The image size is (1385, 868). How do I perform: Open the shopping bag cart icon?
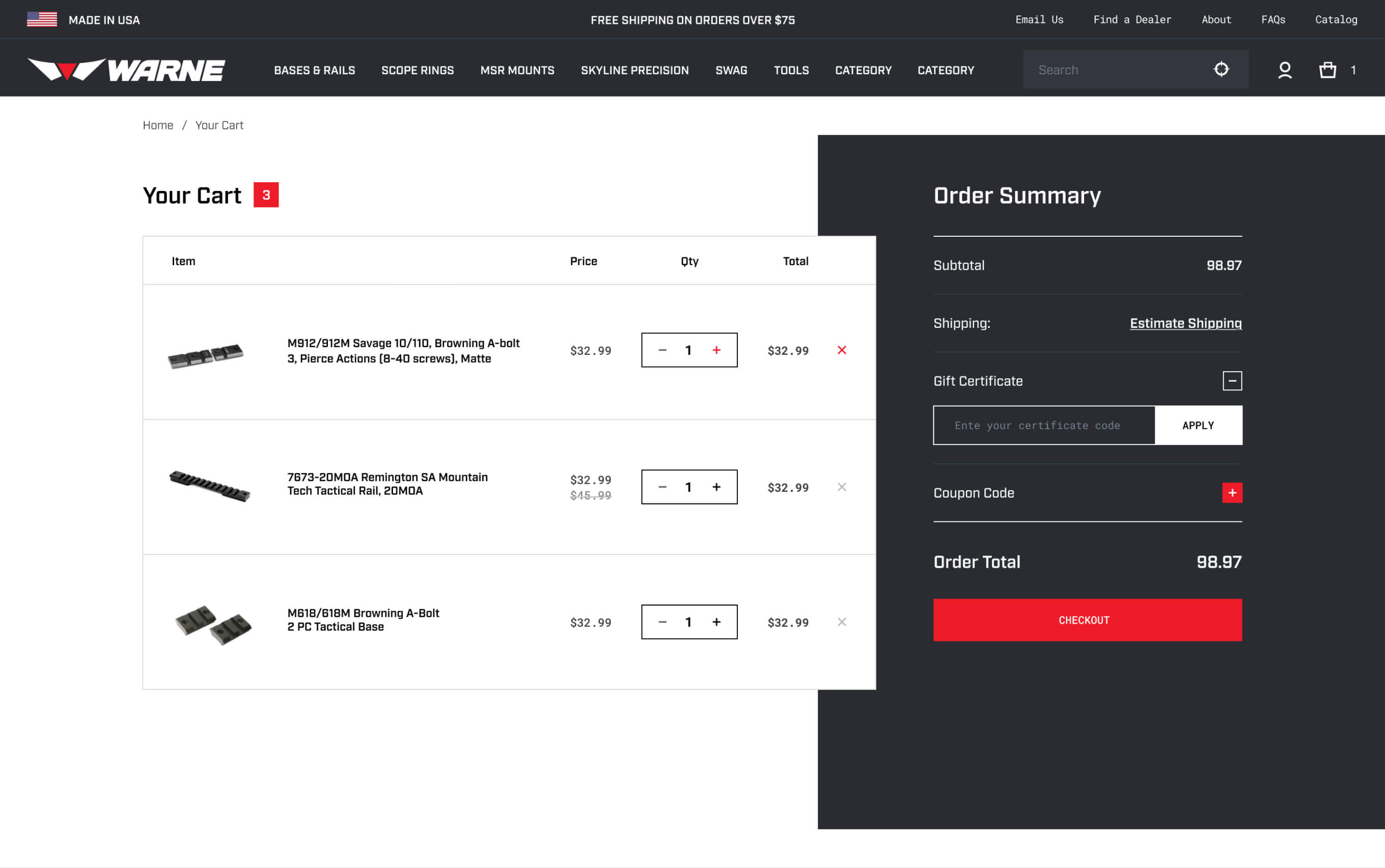[x=1327, y=70]
